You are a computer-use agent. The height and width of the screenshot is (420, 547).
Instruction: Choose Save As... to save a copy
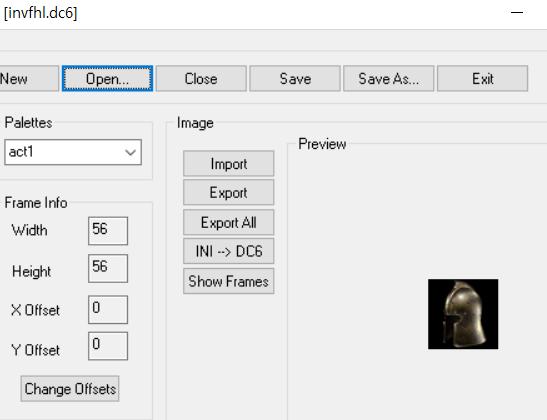pyautogui.click(x=389, y=78)
